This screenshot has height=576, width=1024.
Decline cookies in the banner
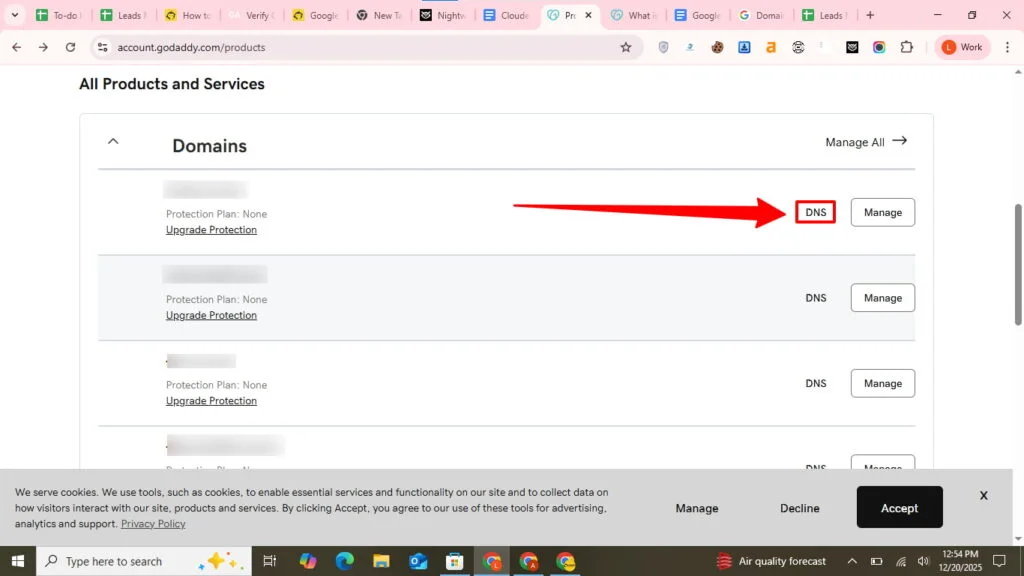799,508
